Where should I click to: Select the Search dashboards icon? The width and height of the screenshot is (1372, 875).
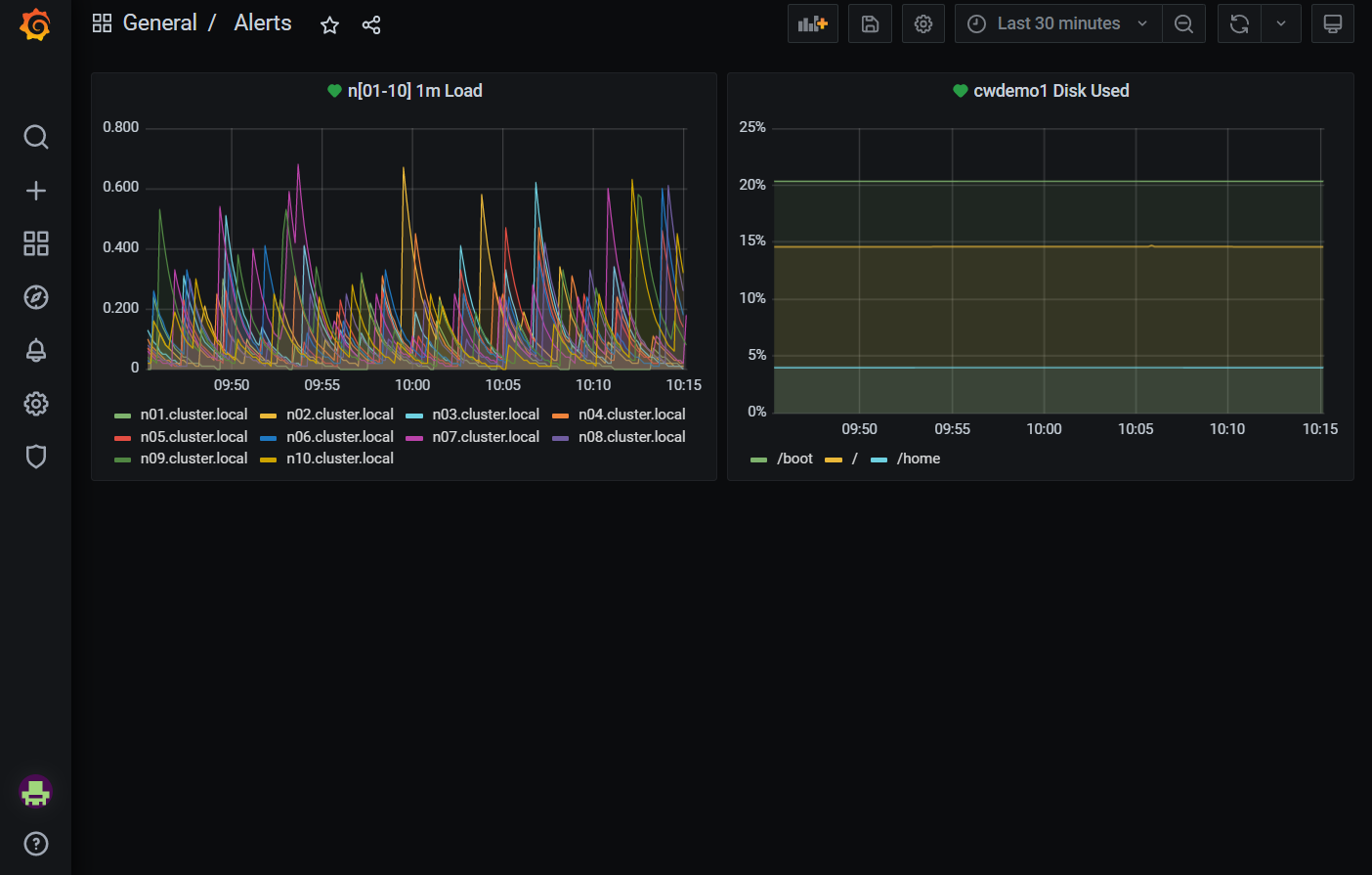pyautogui.click(x=35, y=137)
